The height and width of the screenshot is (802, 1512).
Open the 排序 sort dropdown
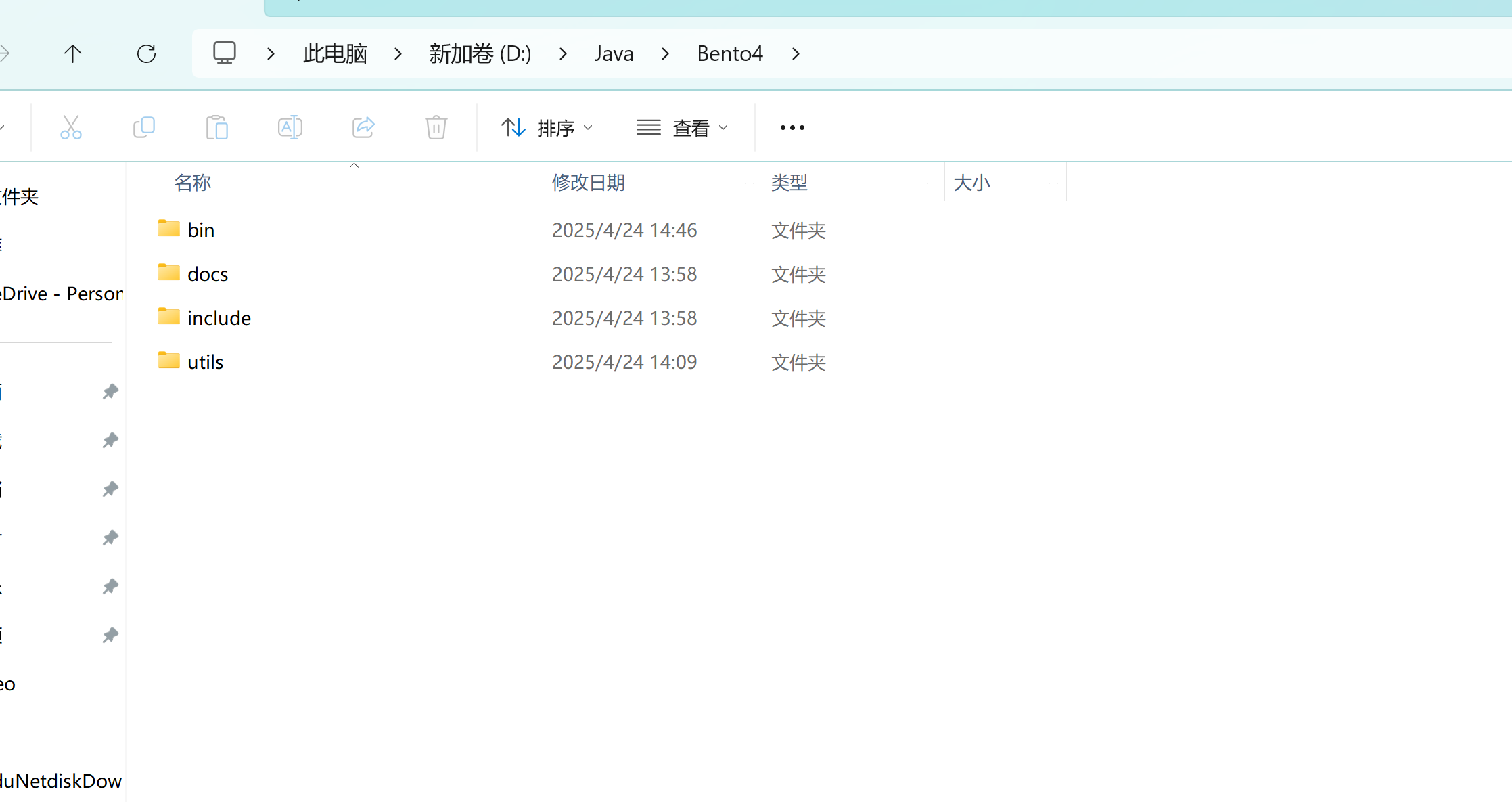(x=547, y=127)
